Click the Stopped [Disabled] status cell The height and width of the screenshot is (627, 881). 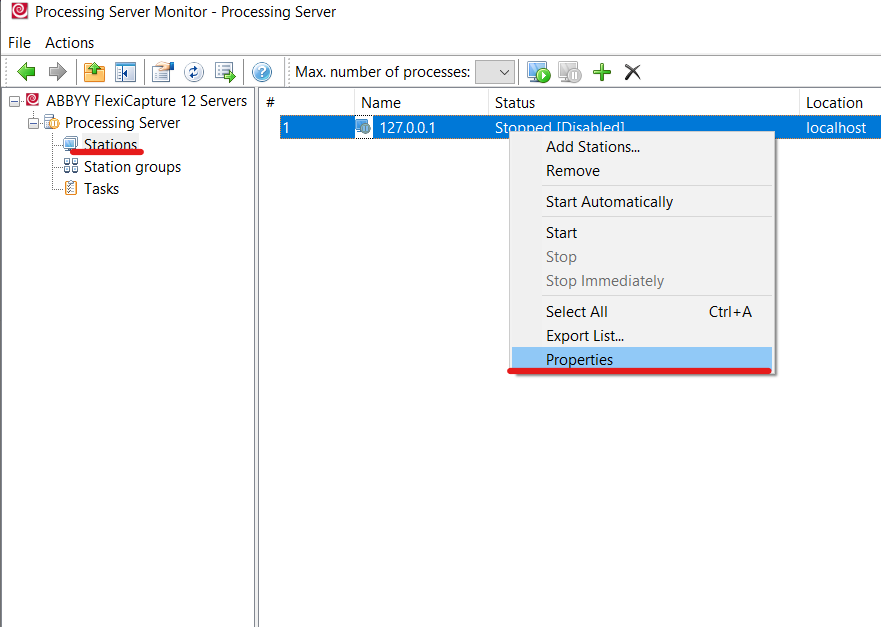[x=559, y=128]
